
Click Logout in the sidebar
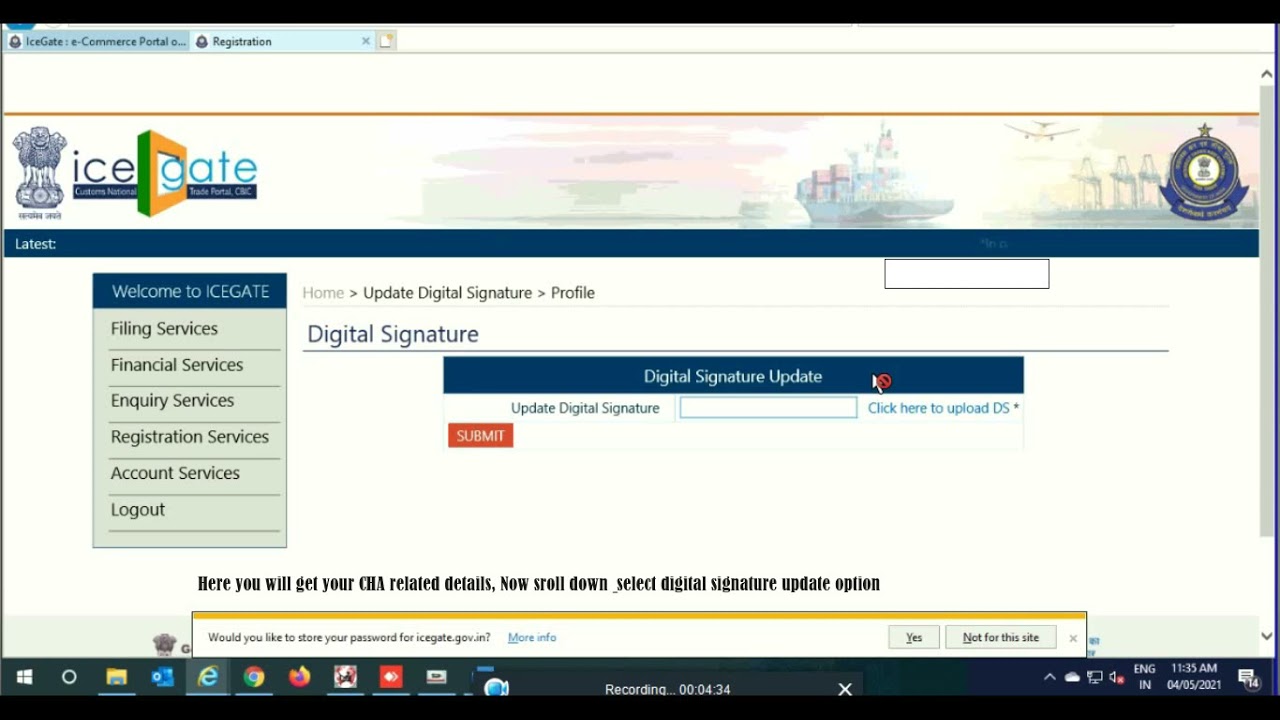(138, 510)
